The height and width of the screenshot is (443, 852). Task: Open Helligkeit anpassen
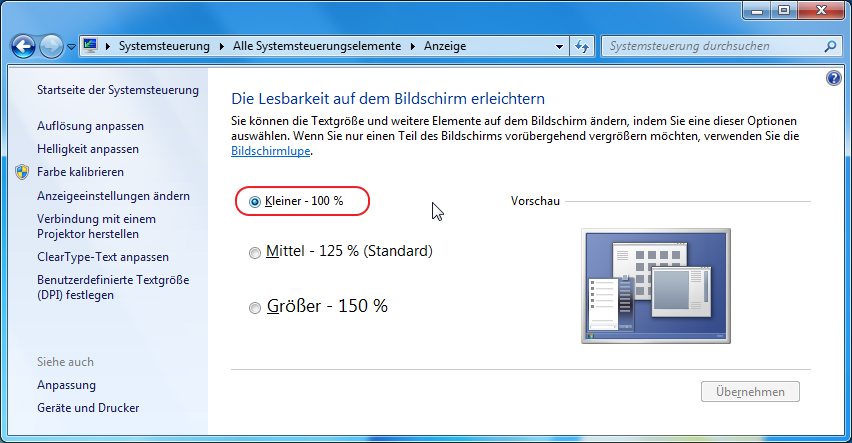coord(87,149)
